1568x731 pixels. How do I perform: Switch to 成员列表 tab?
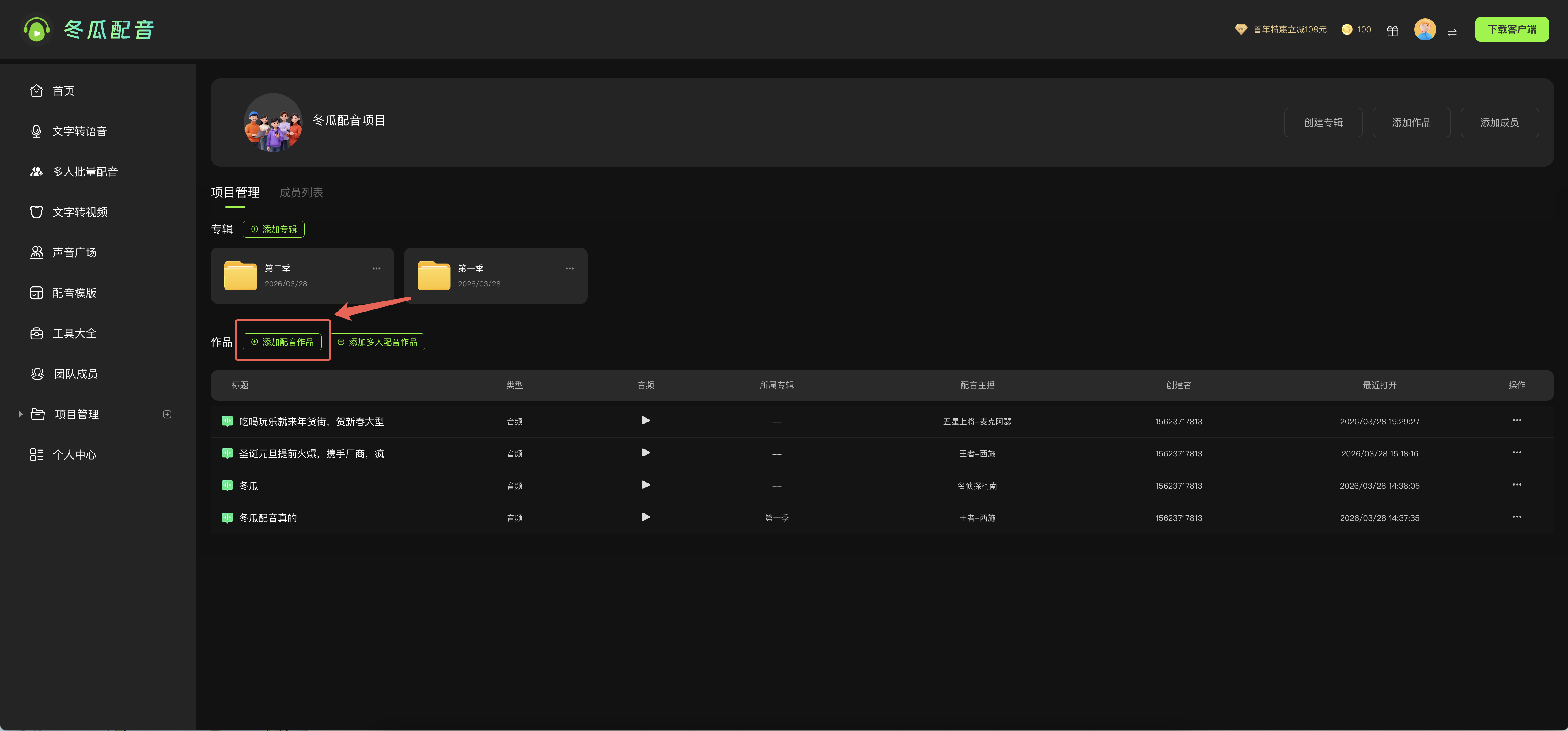coord(301,192)
